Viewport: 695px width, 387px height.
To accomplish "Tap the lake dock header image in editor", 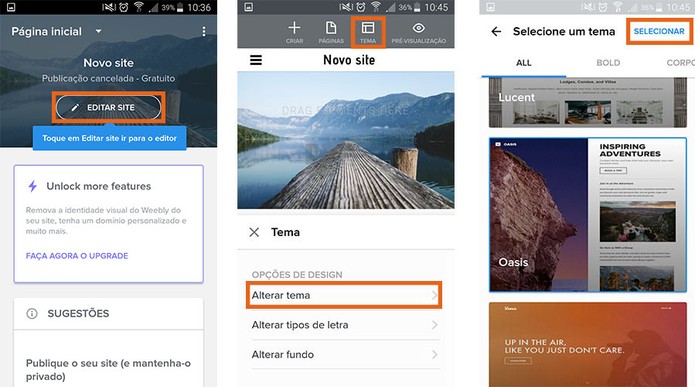I will (346, 140).
